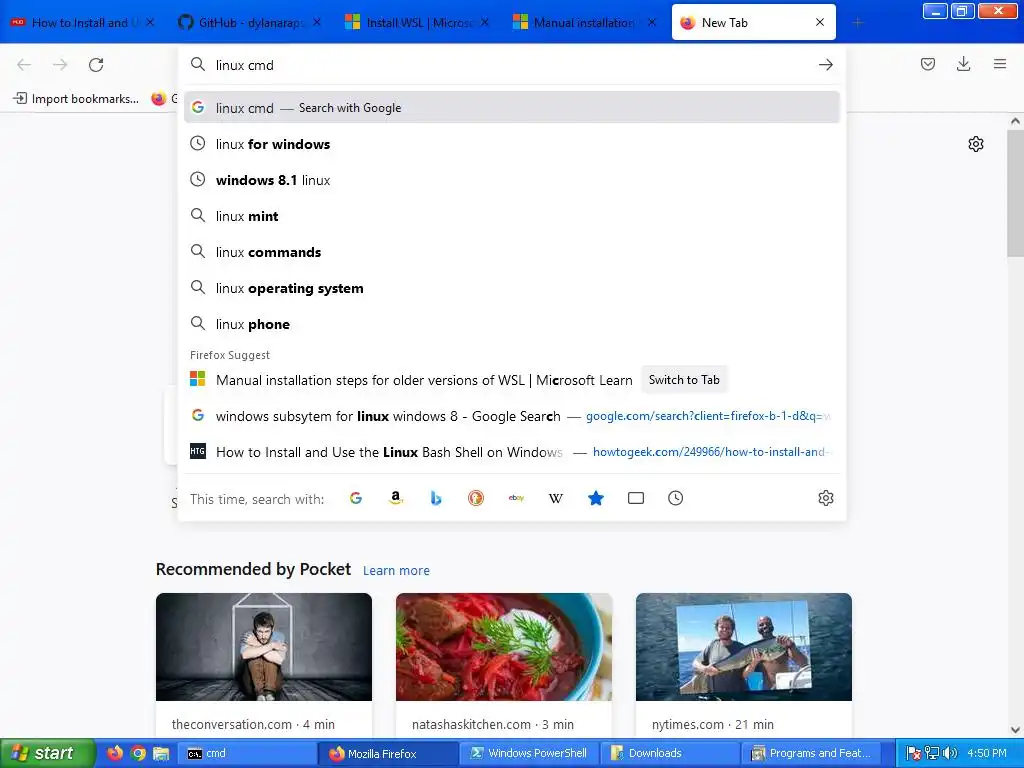Click scrollbar down arrow
The width and height of the screenshot is (1024, 768).
pyautogui.click(x=1015, y=730)
